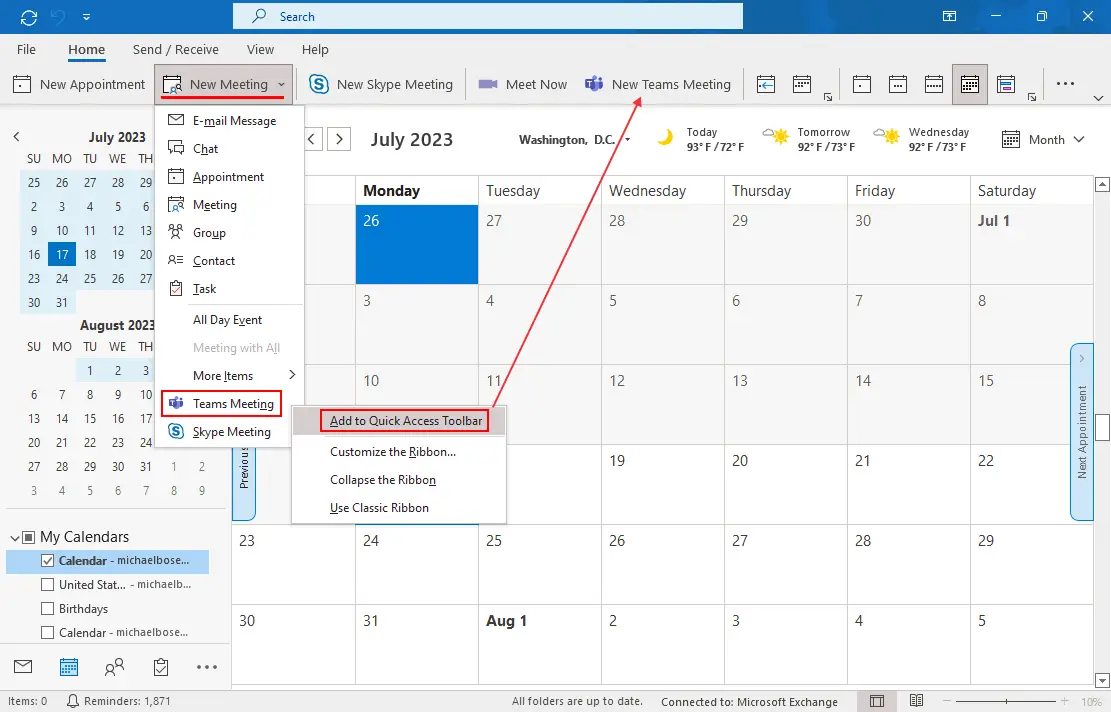The image size is (1111, 712).
Task: Select Group in the dropdown menu
Action: (230, 232)
